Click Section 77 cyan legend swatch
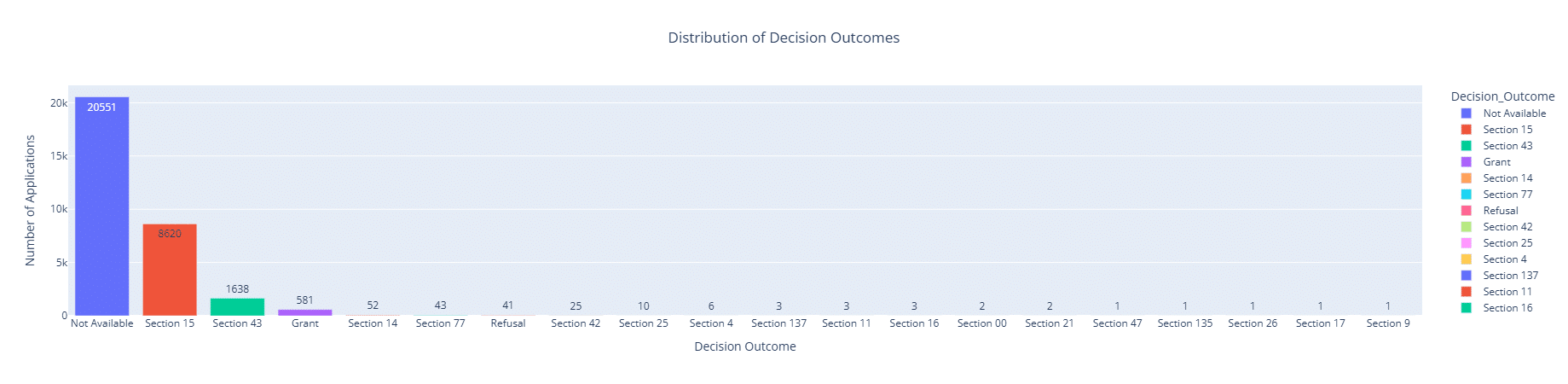This screenshot has width=1568, height=384. (x=1466, y=195)
